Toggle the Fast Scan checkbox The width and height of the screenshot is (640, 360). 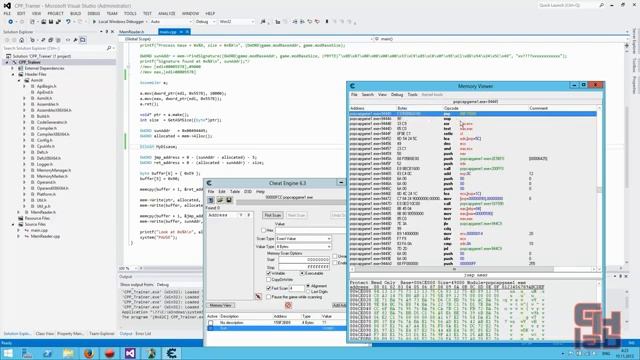point(269,288)
